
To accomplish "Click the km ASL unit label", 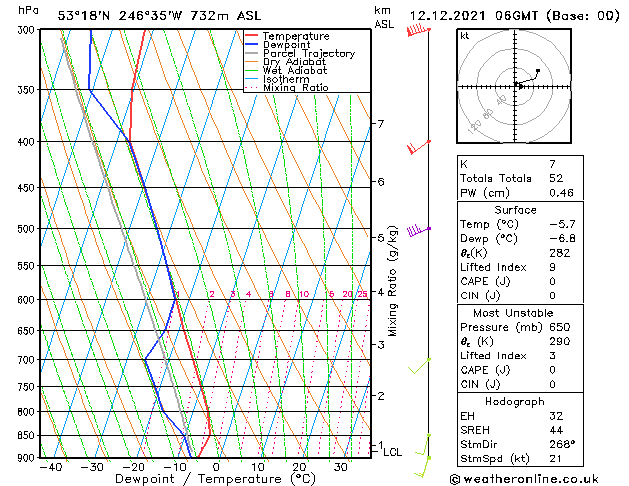I will pyautogui.click(x=384, y=17).
